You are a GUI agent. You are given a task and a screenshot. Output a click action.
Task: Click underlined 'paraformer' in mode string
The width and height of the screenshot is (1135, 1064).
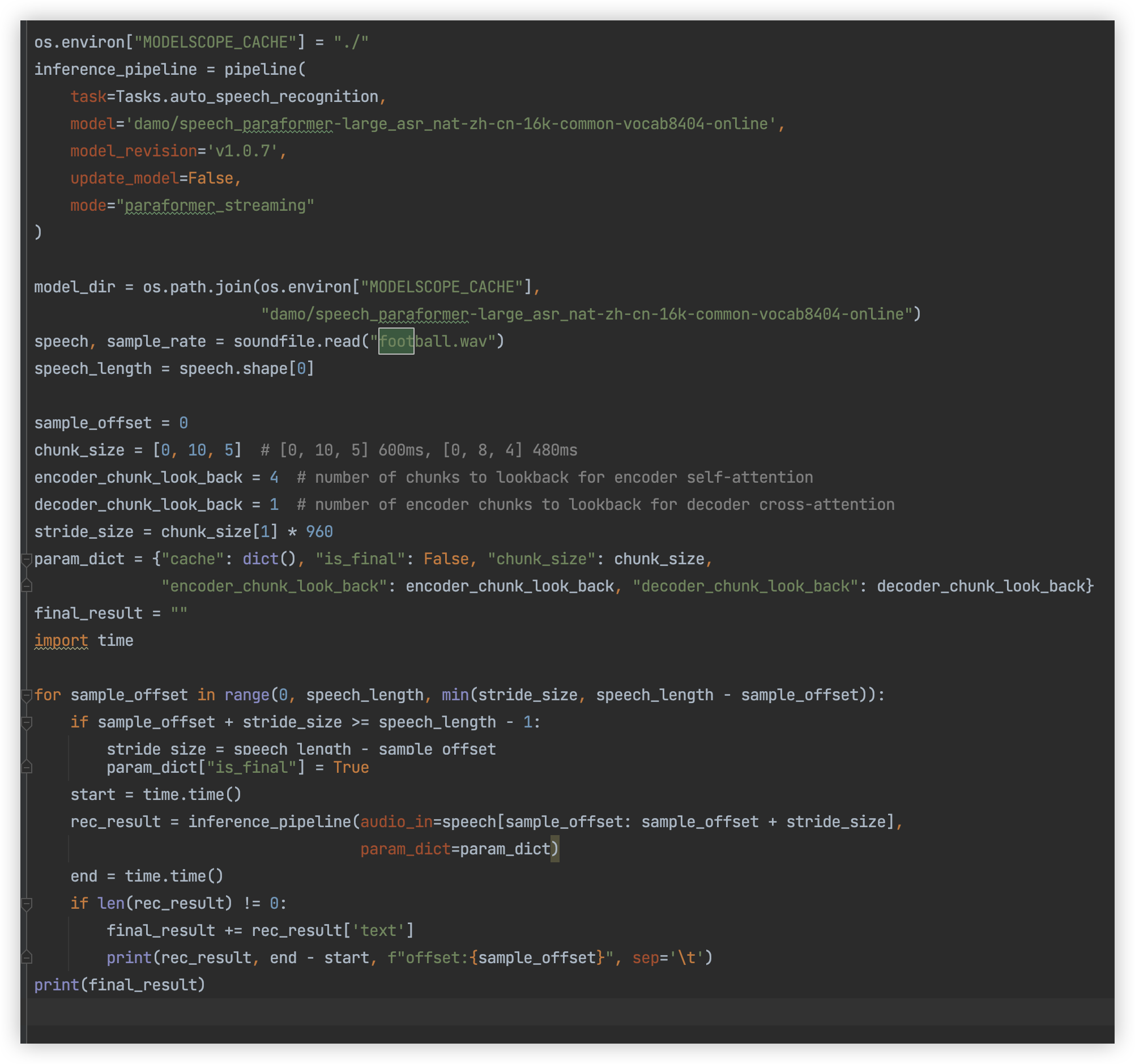tap(169, 206)
